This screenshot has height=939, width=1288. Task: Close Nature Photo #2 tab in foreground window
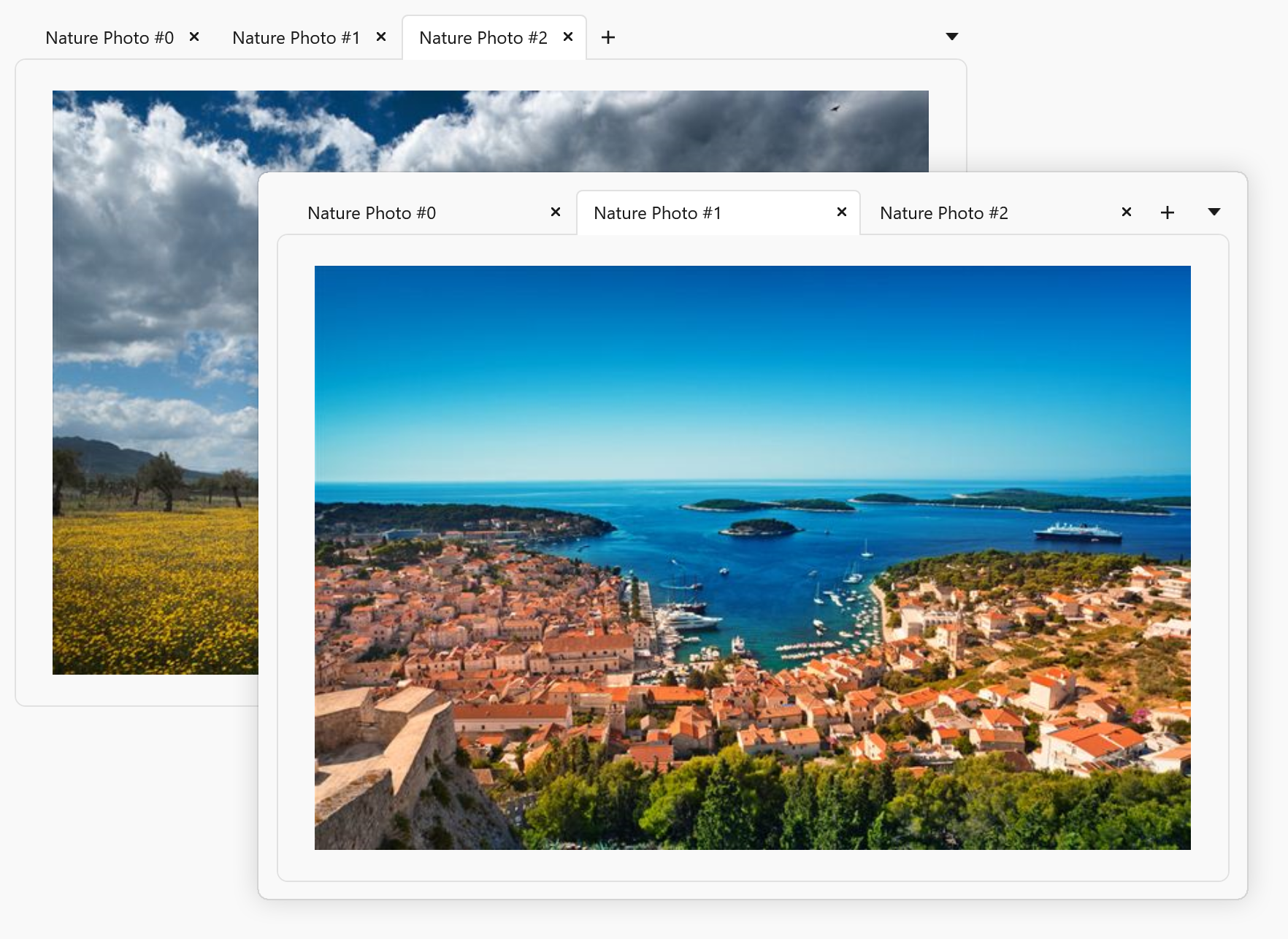(x=1127, y=212)
